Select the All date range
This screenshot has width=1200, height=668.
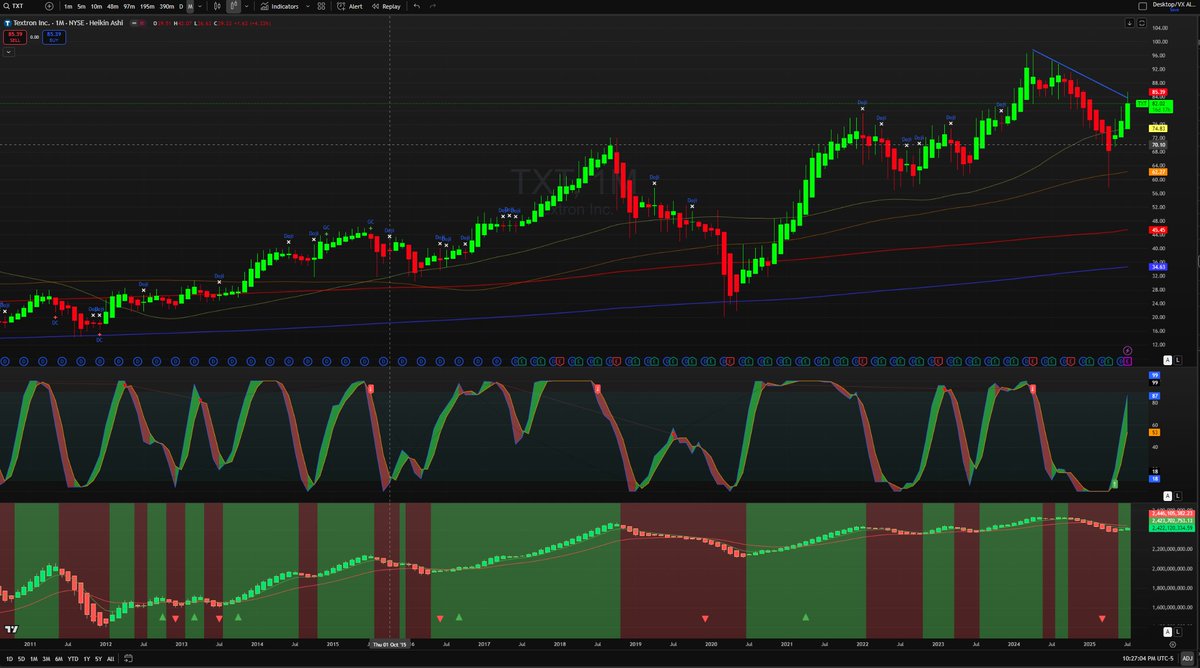click(x=110, y=660)
